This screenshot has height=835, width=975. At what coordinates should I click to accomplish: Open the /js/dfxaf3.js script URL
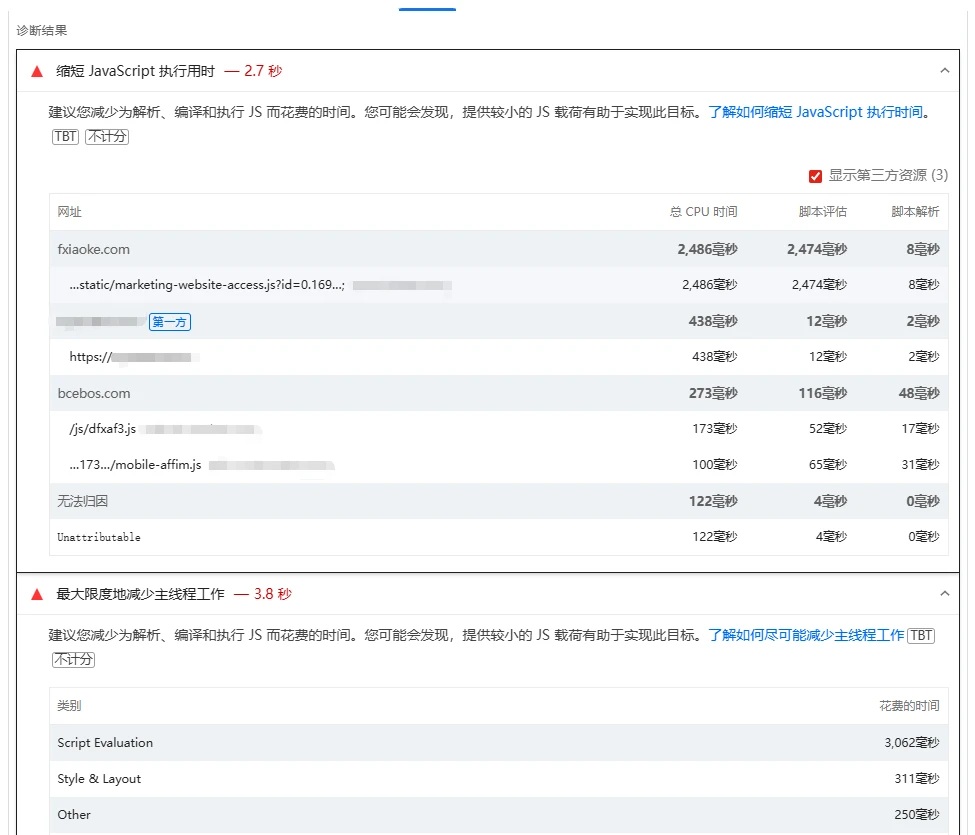[x=102, y=429]
